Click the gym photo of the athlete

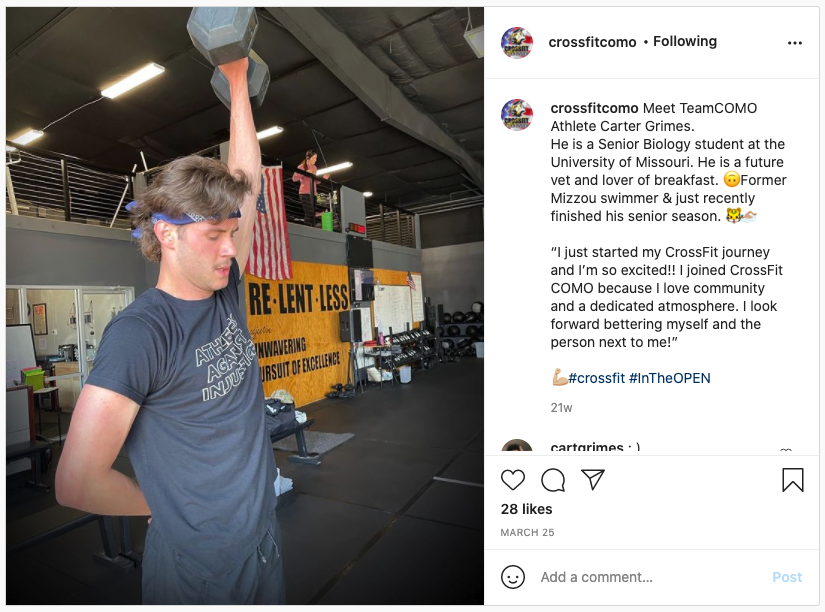point(245,306)
